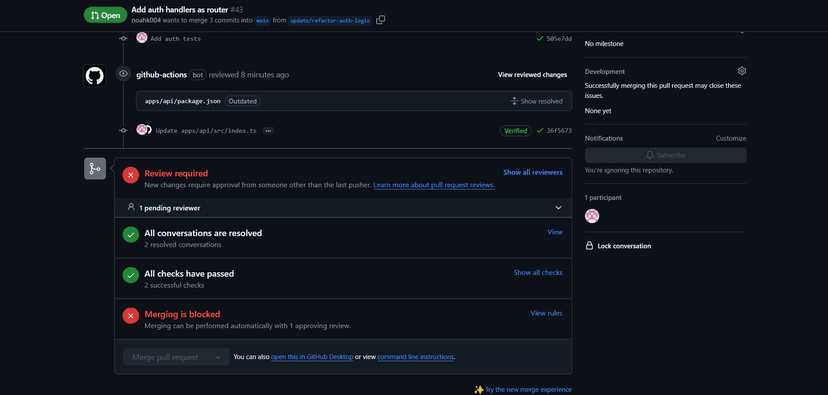Open the Development settings gear icon
The image size is (828, 395).
click(x=742, y=71)
